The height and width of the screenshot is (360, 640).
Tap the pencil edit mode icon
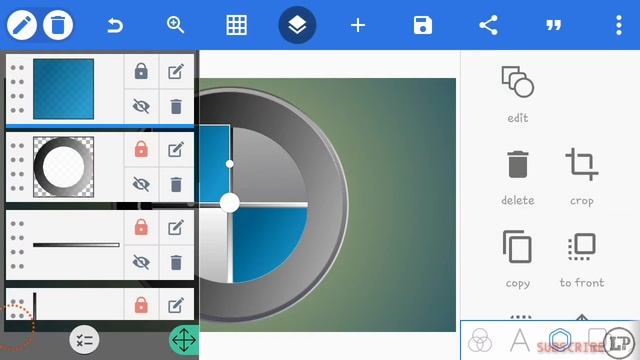[21, 25]
